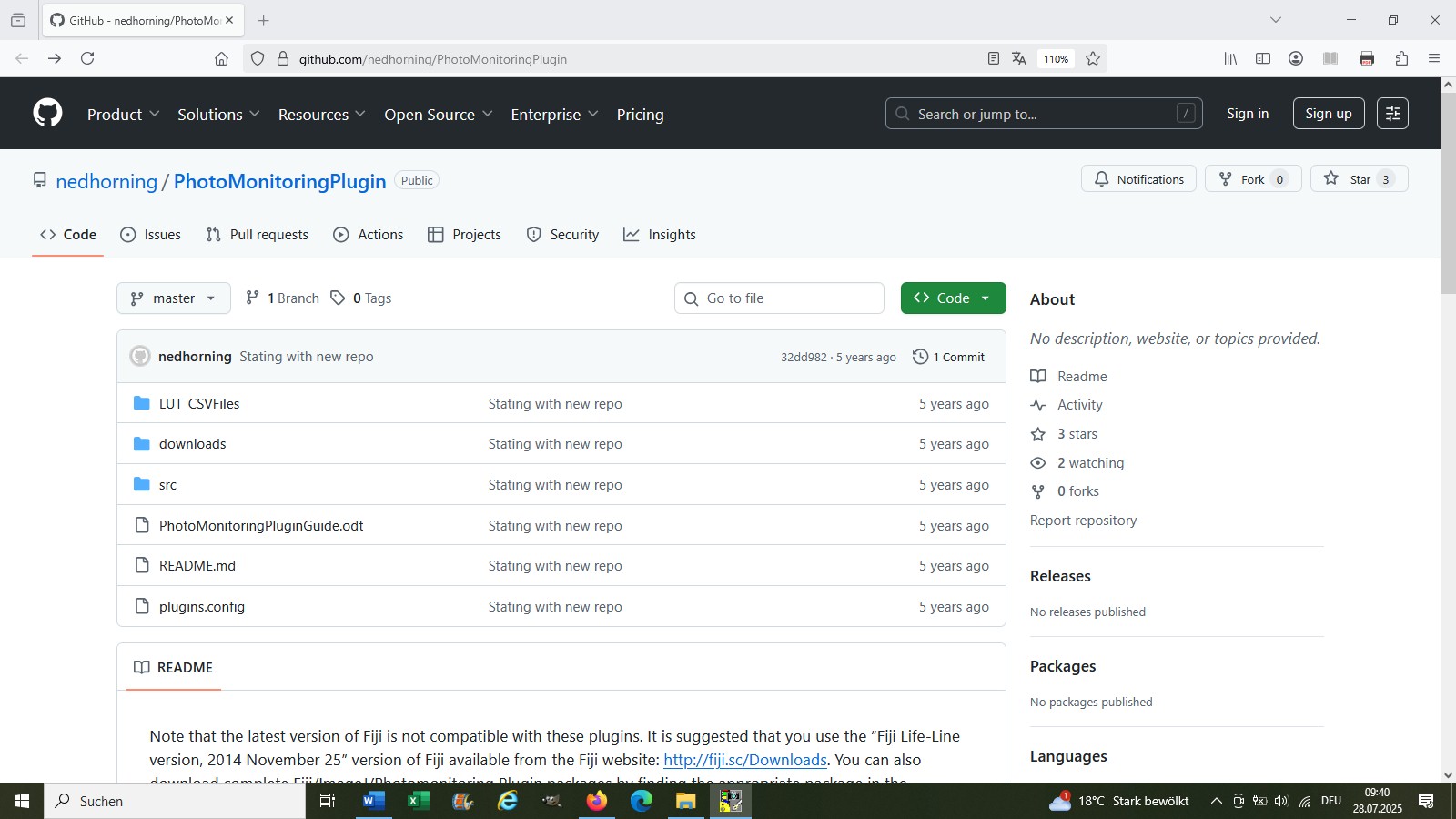This screenshot has width=1456, height=819.
Task: Show the sidebar icon in toolbar
Action: click(1263, 58)
